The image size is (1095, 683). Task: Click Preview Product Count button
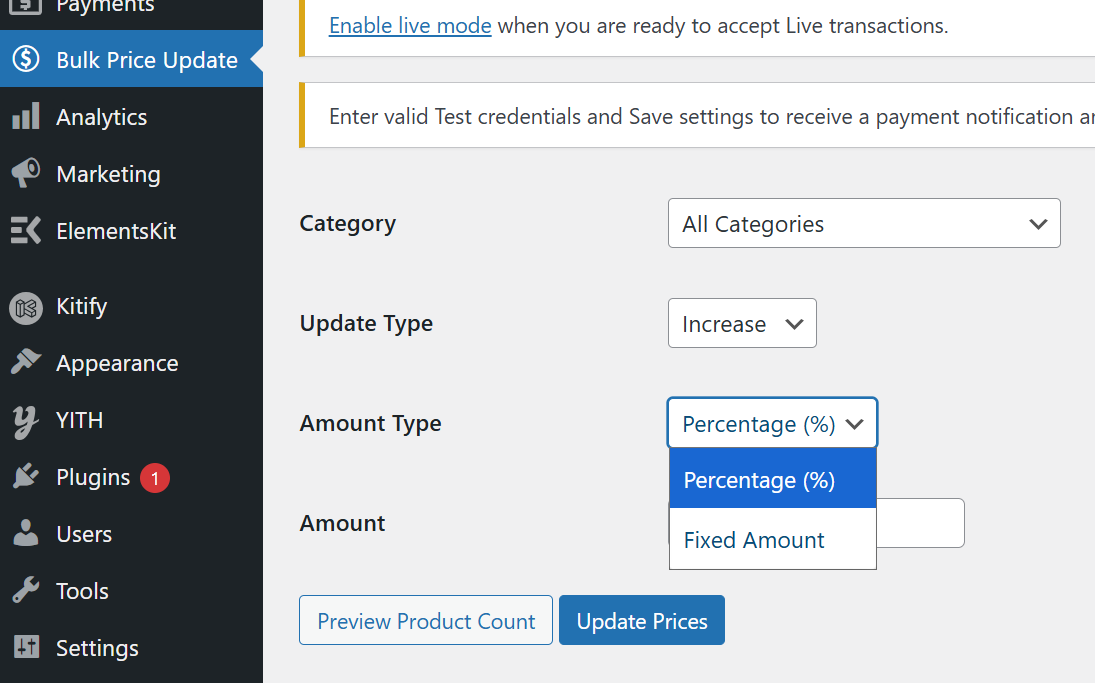pyautogui.click(x=426, y=621)
